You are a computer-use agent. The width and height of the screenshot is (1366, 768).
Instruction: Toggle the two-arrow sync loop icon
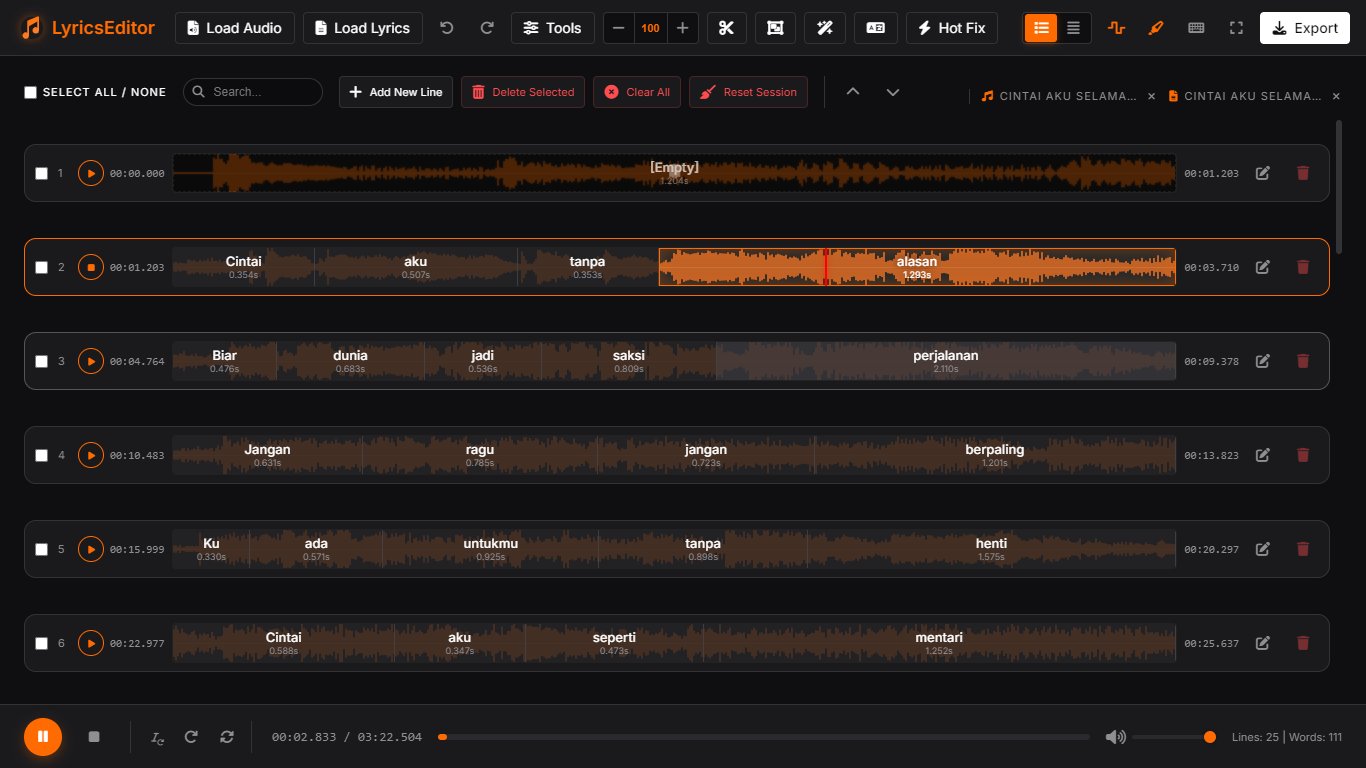[227, 737]
